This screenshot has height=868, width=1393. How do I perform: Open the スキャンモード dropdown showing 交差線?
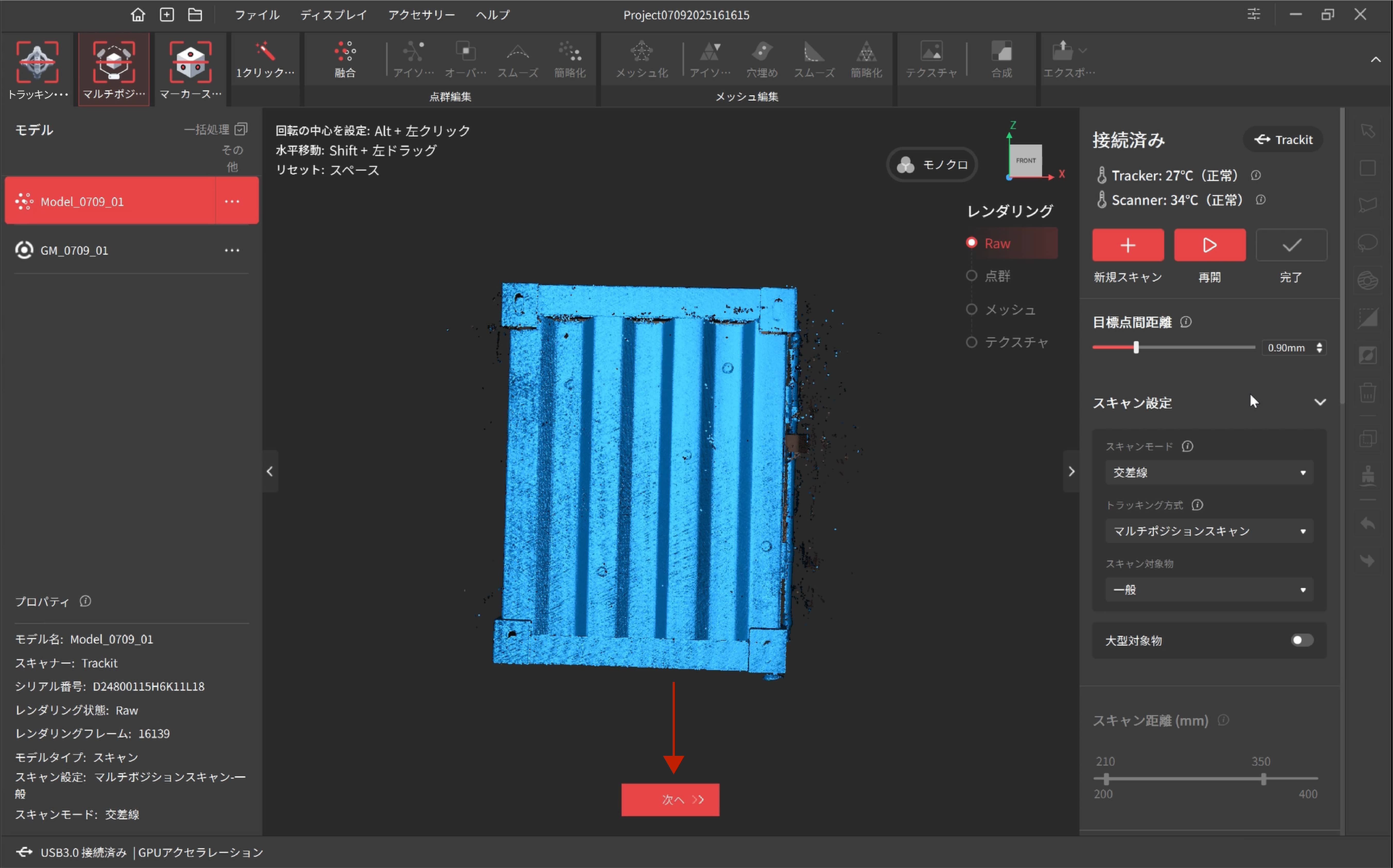click(x=1209, y=472)
